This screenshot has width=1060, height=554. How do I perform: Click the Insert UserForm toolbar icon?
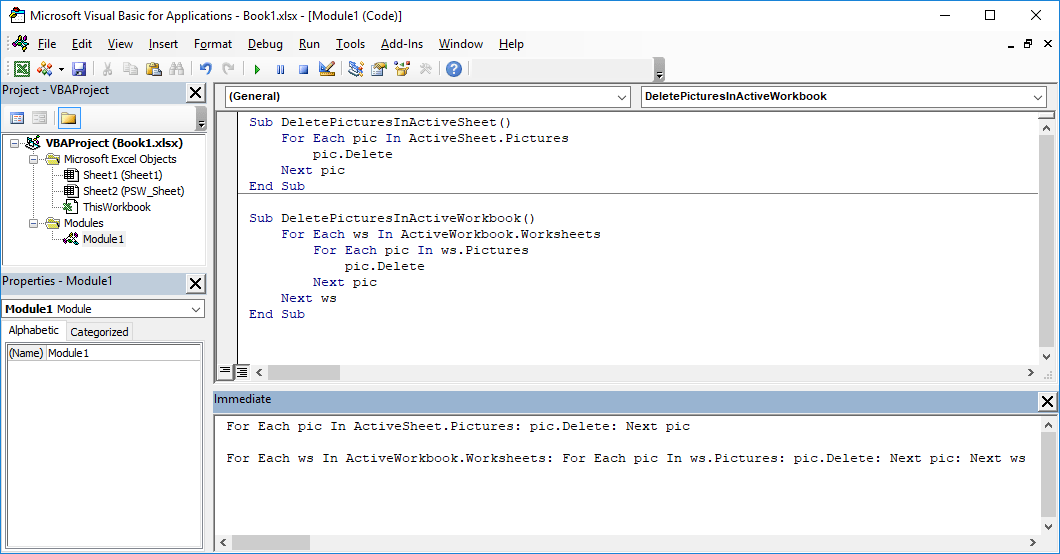point(45,69)
